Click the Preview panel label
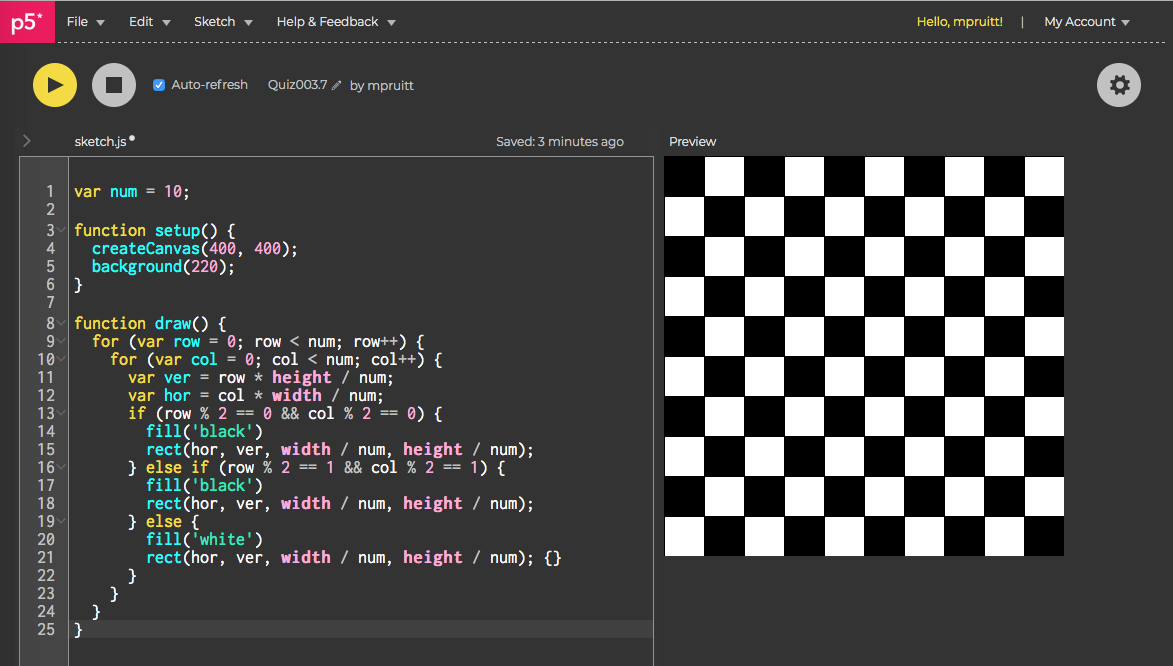 coord(692,141)
